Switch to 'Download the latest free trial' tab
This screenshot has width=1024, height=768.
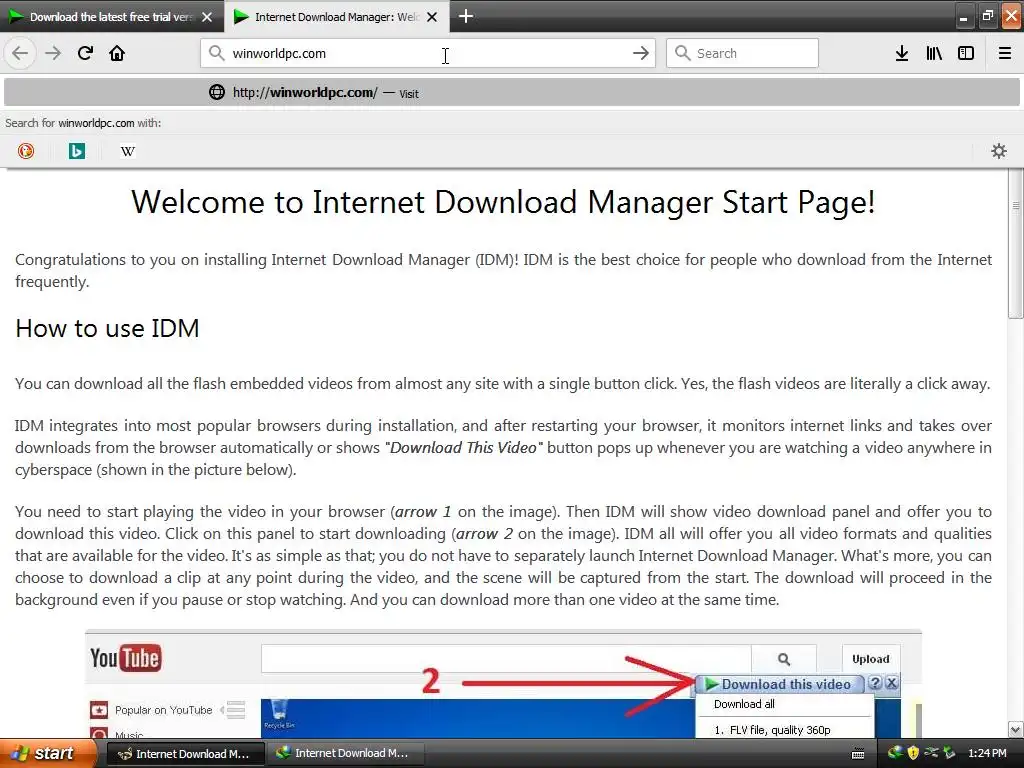[x=111, y=16]
